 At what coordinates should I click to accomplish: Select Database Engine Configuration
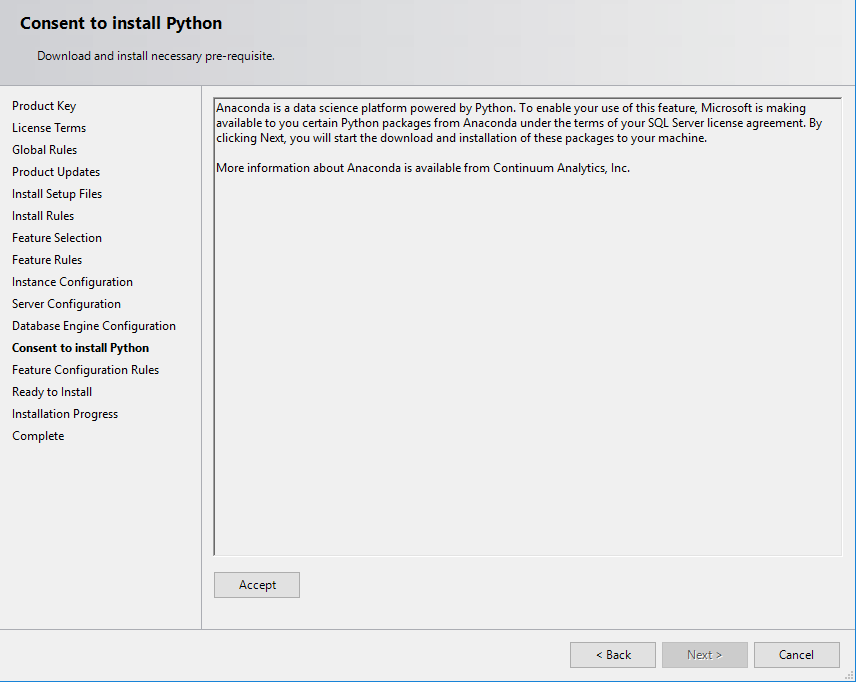pos(93,325)
